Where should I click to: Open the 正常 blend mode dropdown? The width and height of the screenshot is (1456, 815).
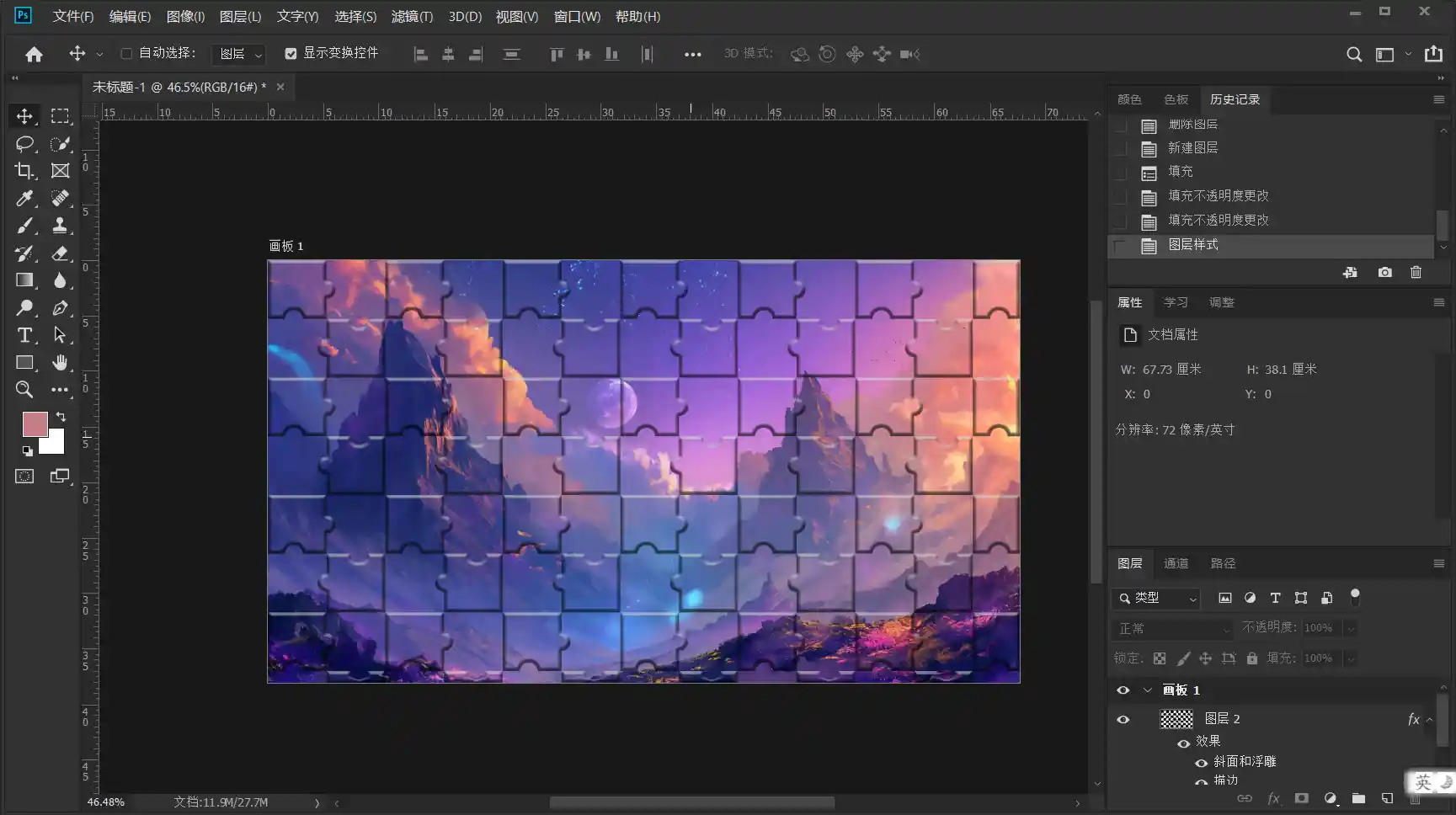tap(1173, 629)
